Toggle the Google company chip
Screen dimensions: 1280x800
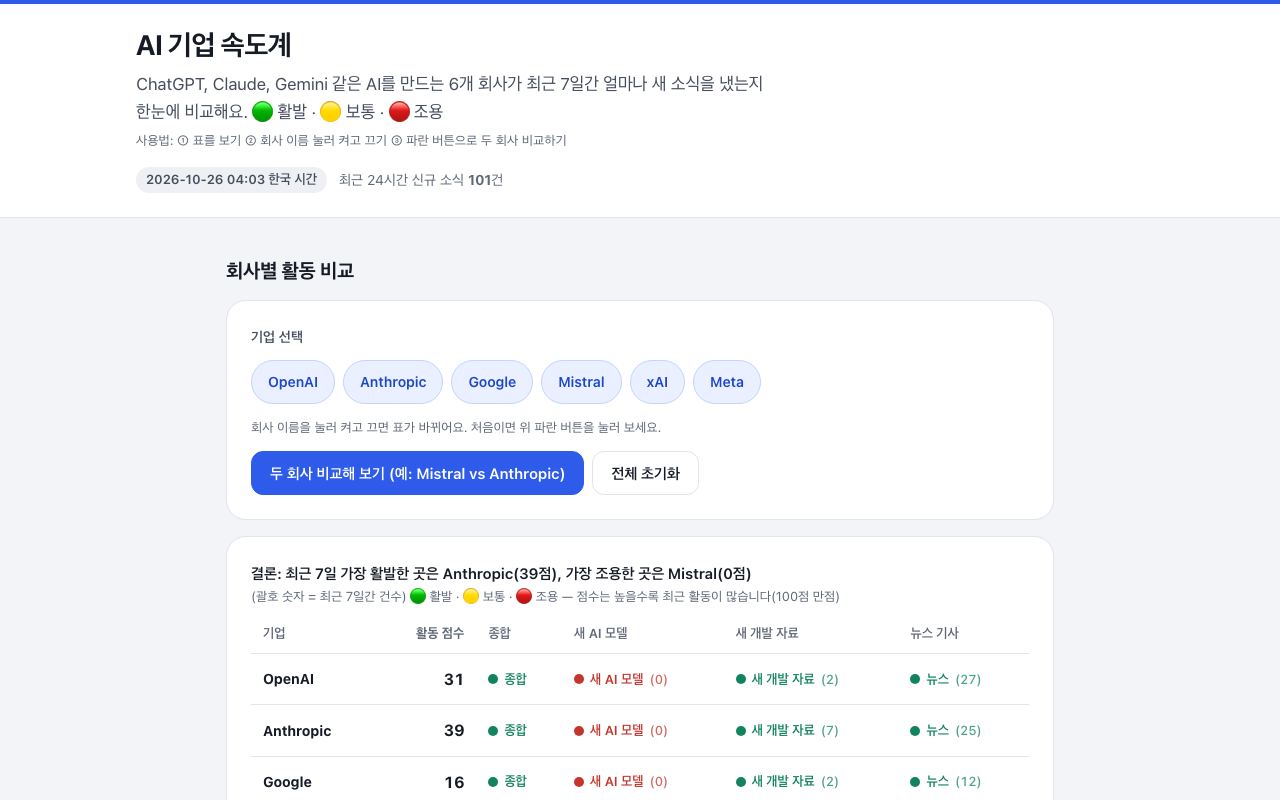click(492, 382)
